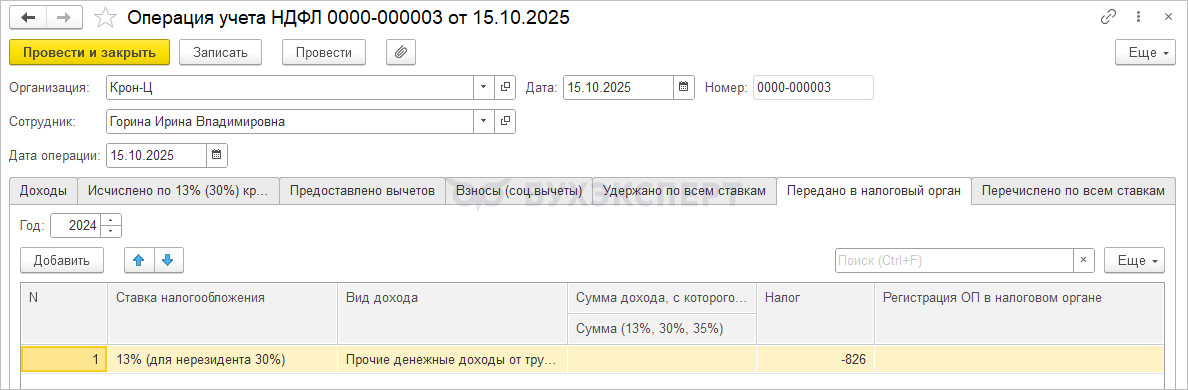Select the -826 tax cell

pos(815,360)
